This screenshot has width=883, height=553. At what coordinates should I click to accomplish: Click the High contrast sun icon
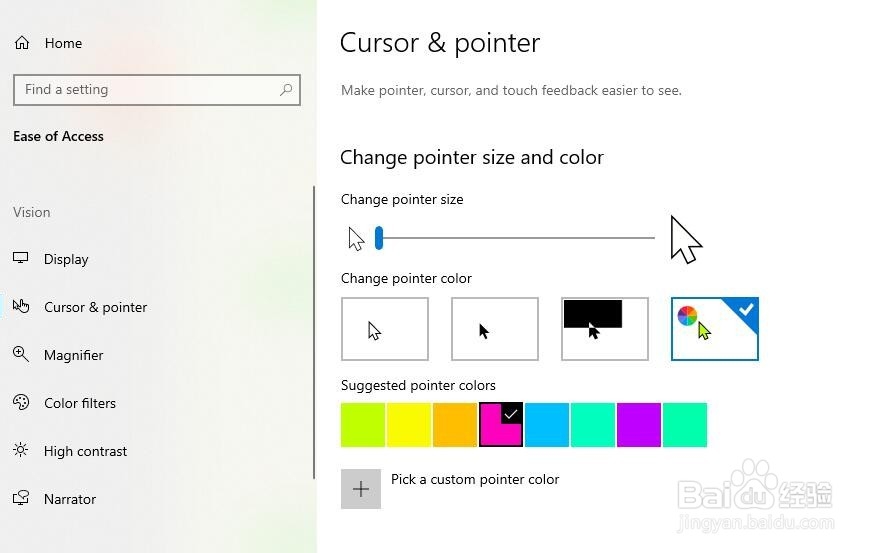21,451
